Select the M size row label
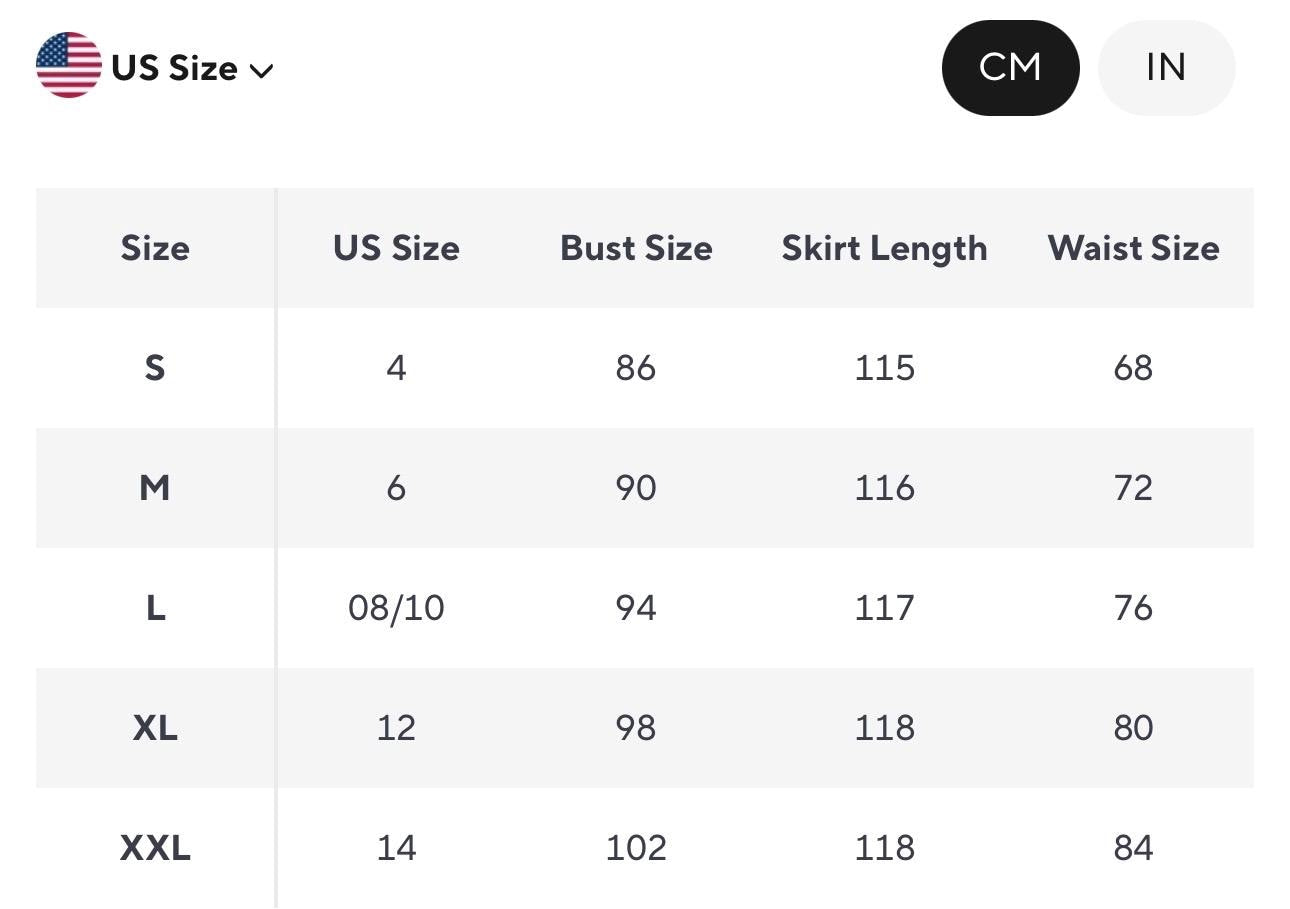 click(155, 488)
